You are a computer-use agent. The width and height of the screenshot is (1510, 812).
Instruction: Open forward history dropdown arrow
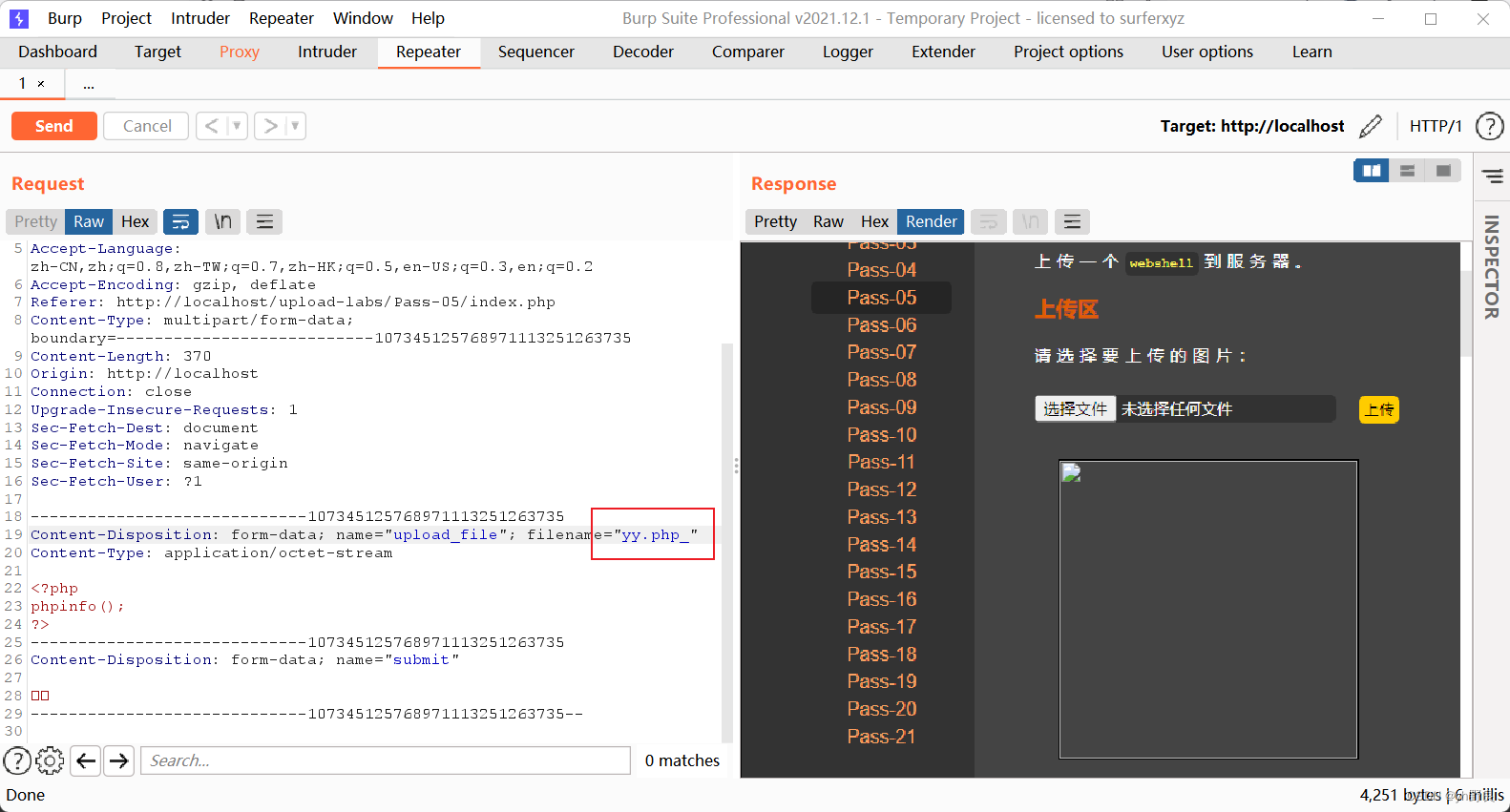click(295, 126)
